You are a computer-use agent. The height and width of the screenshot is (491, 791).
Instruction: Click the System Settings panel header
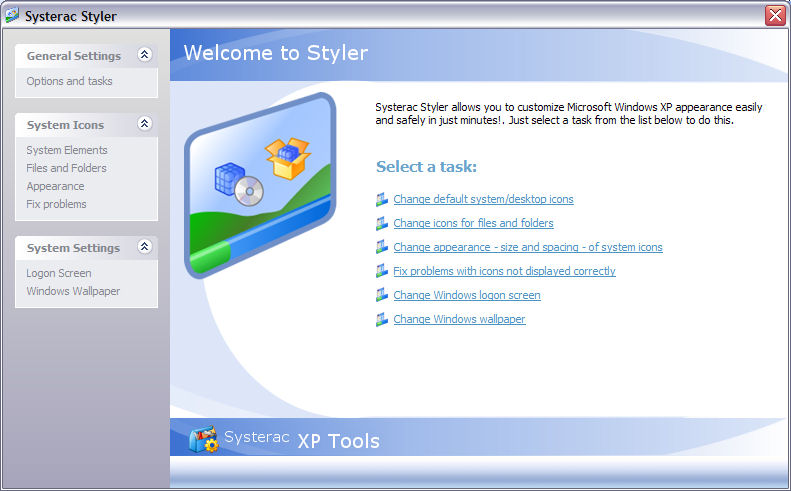(x=86, y=248)
